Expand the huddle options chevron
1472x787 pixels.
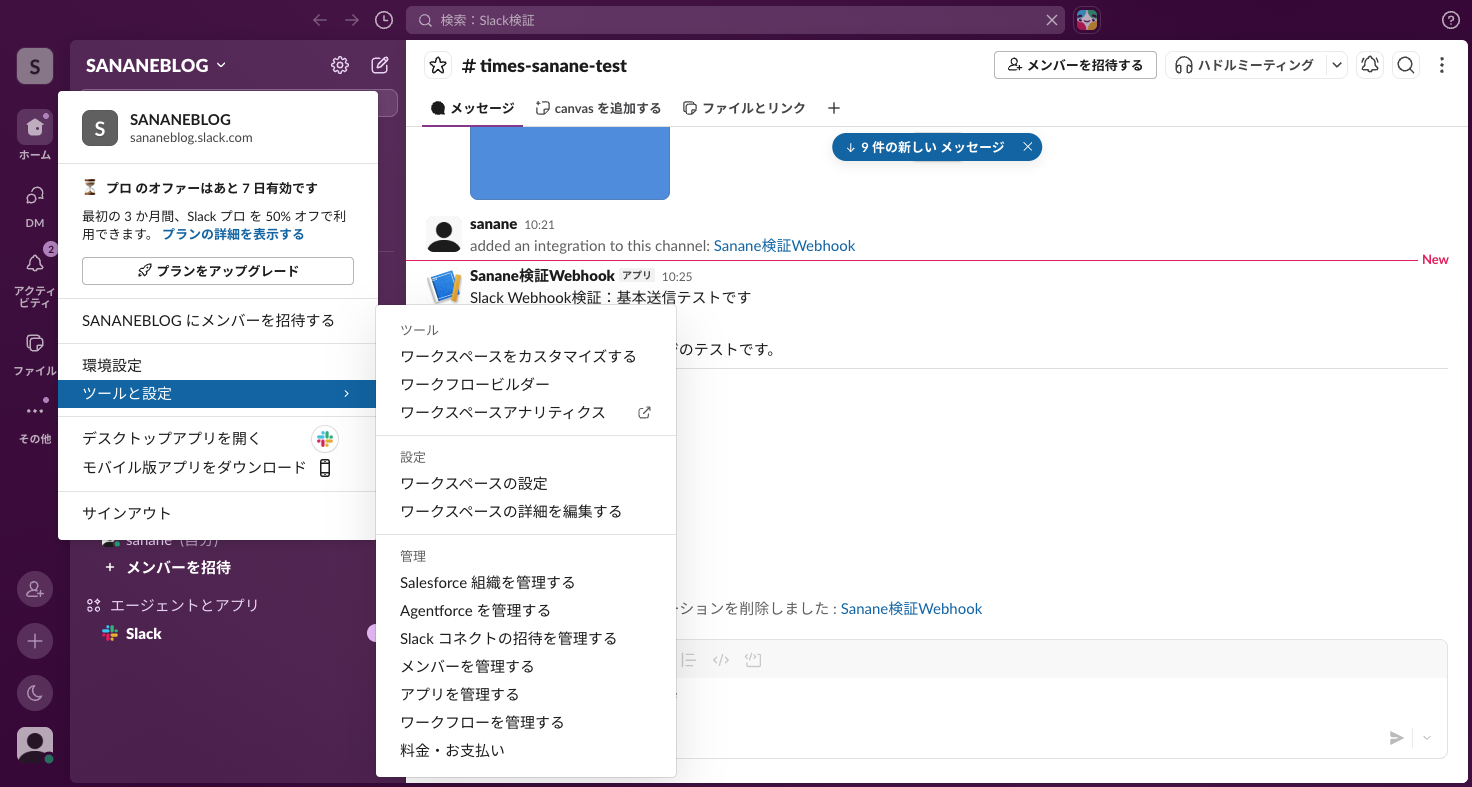tap(1337, 65)
